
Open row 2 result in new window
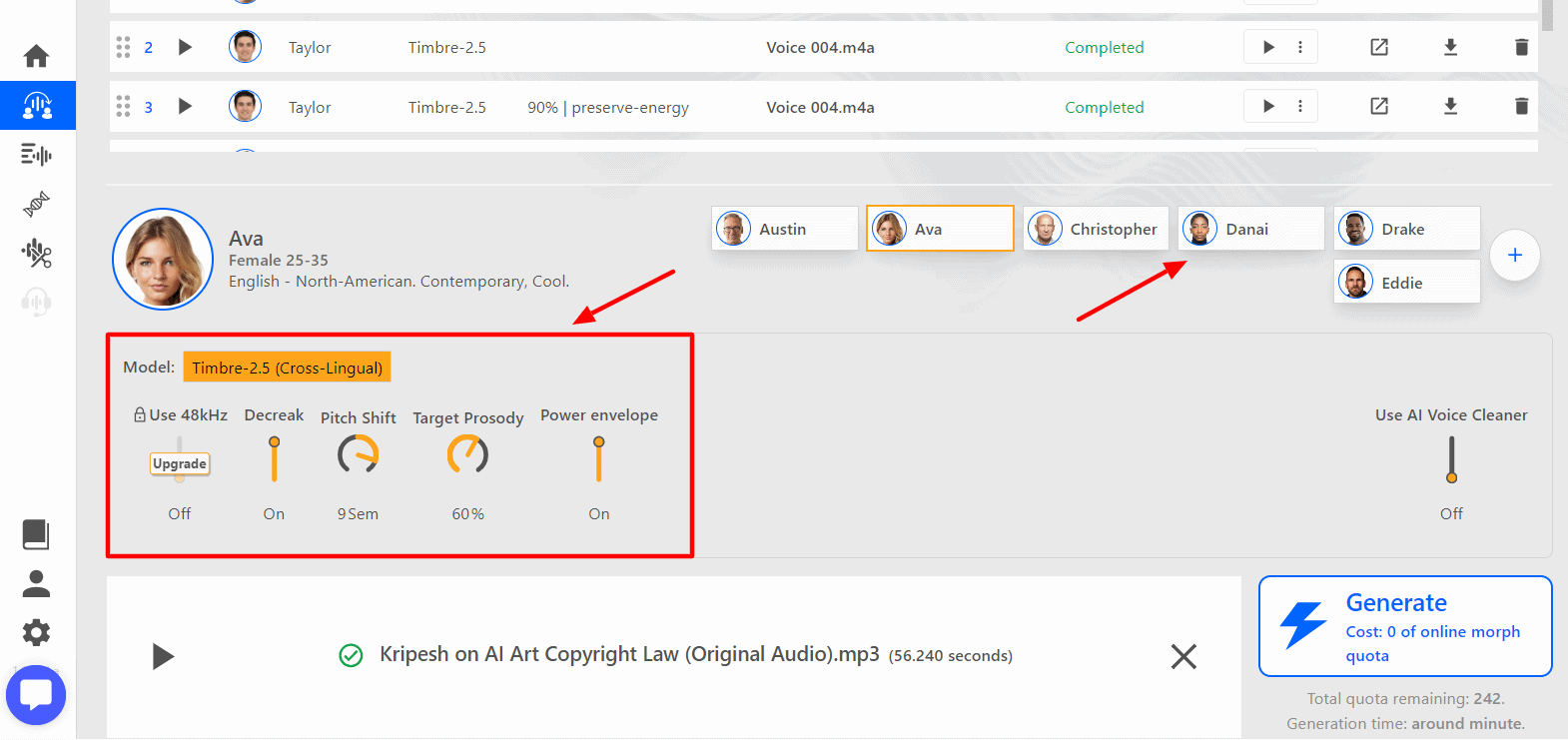1379,47
